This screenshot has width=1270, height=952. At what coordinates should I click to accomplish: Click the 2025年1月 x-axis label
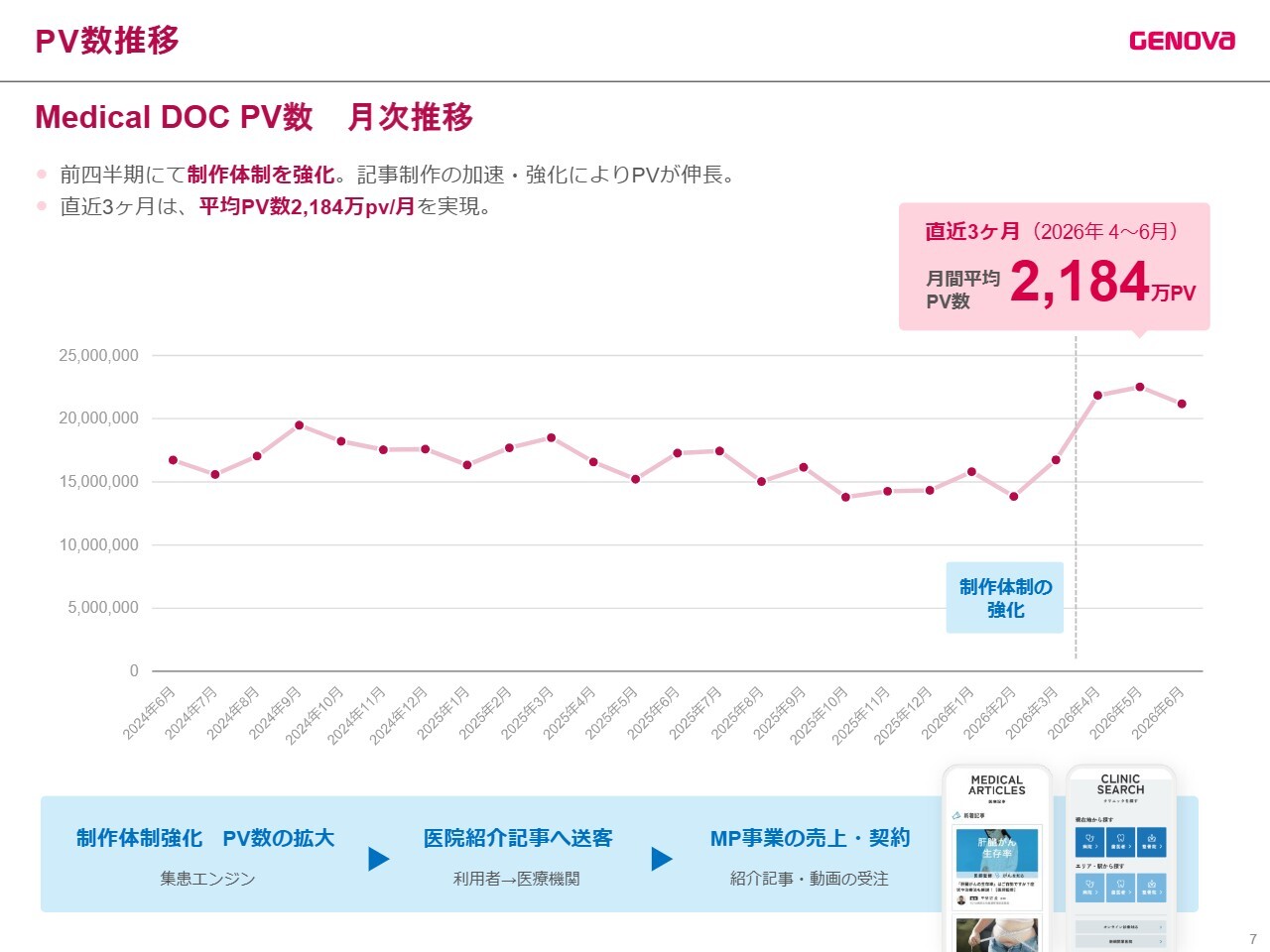[x=444, y=713]
